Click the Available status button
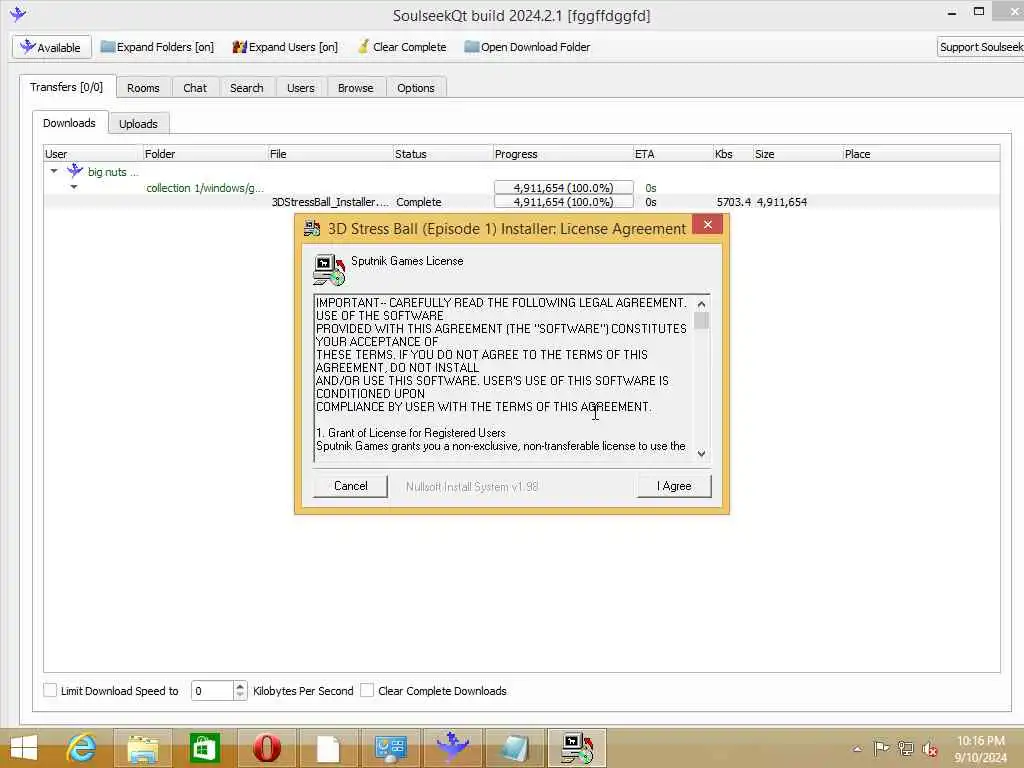The height and width of the screenshot is (768, 1024). click(x=52, y=47)
